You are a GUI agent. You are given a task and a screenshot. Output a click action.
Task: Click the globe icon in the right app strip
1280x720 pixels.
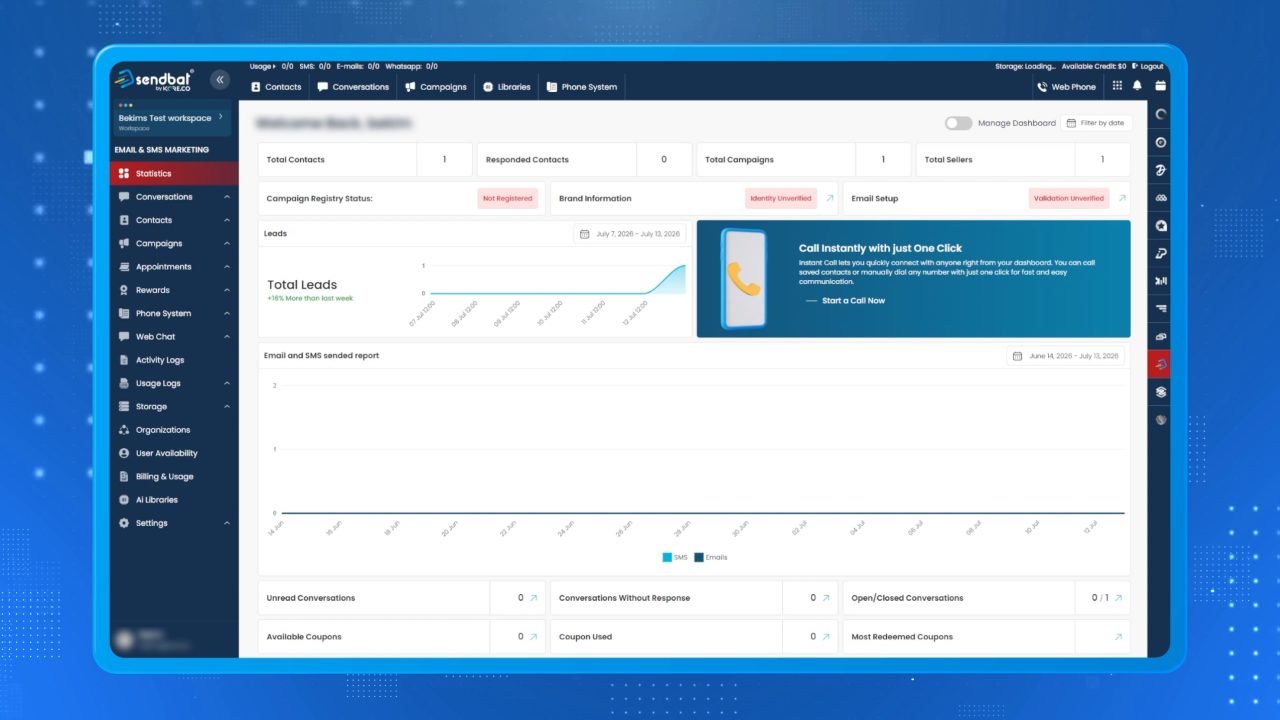[1160, 420]
